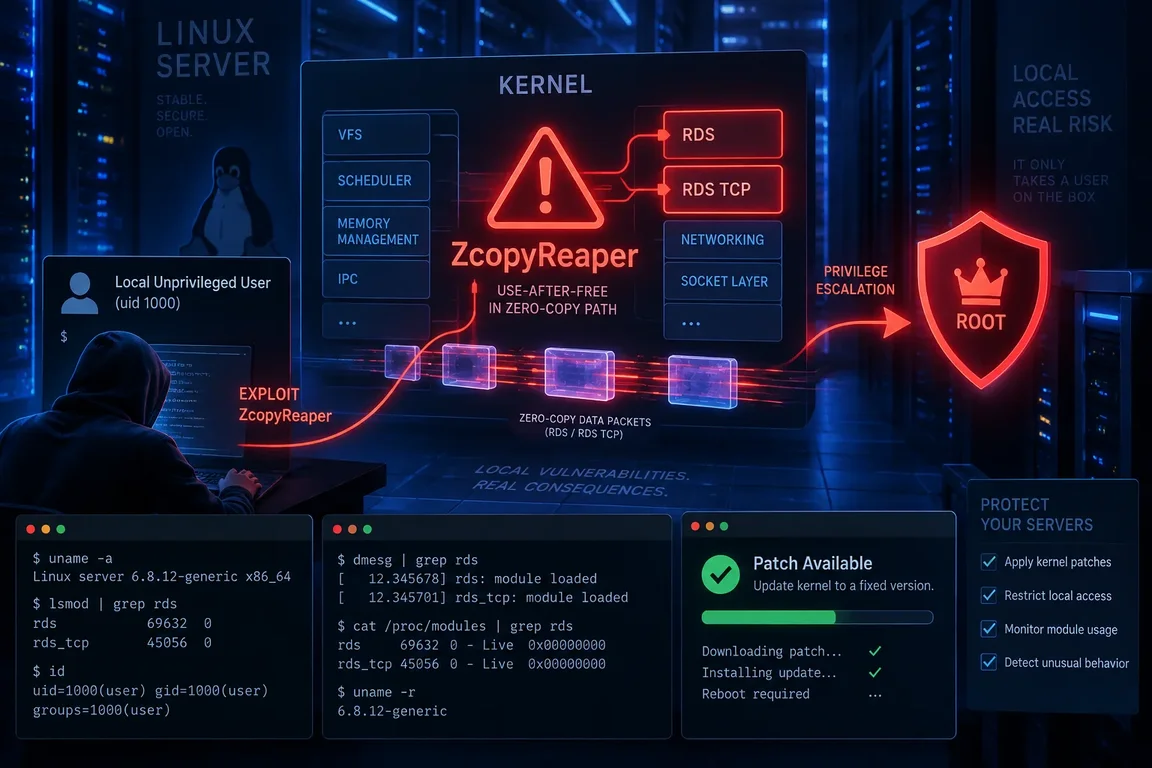Click the Tux penguin on the Linux Server banner
The image size is (1152, 768).
pyautogui.click(x=226, y=200)
